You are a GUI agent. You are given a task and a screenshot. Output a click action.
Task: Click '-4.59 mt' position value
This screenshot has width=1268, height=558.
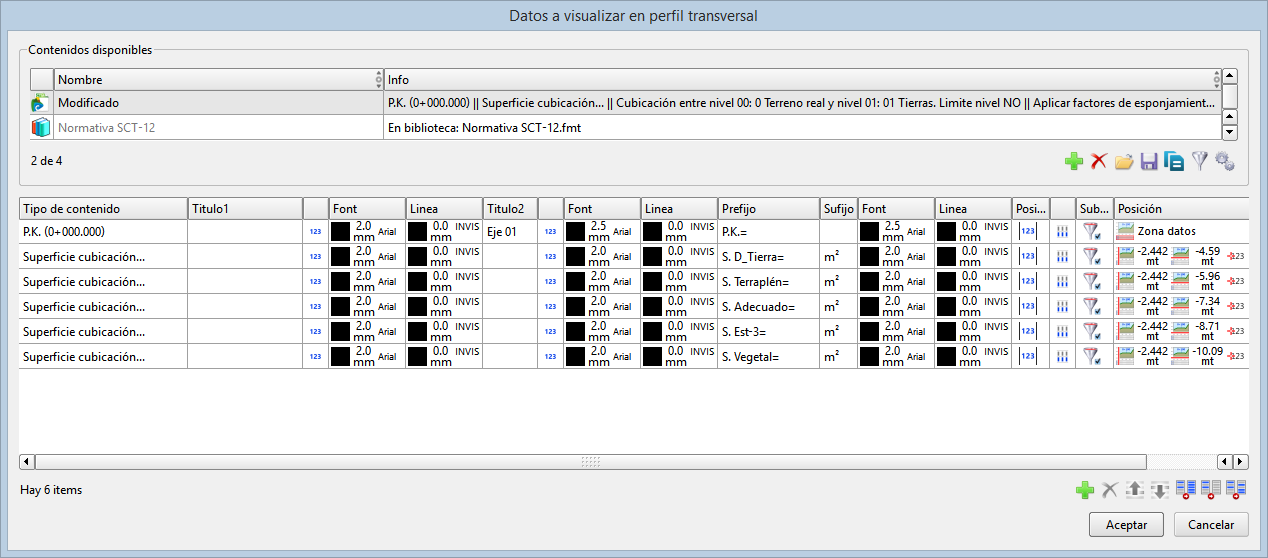coord(1209,256)
